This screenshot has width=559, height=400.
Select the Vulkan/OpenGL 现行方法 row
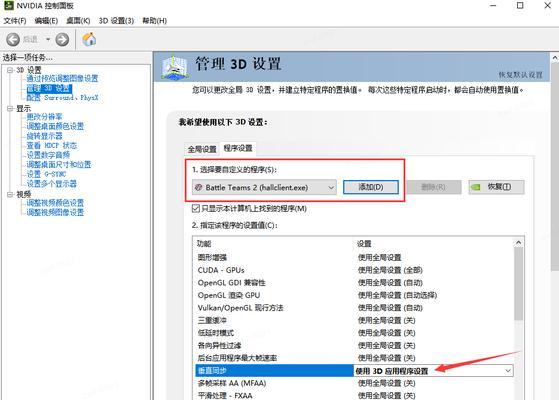tap(354, 308)
